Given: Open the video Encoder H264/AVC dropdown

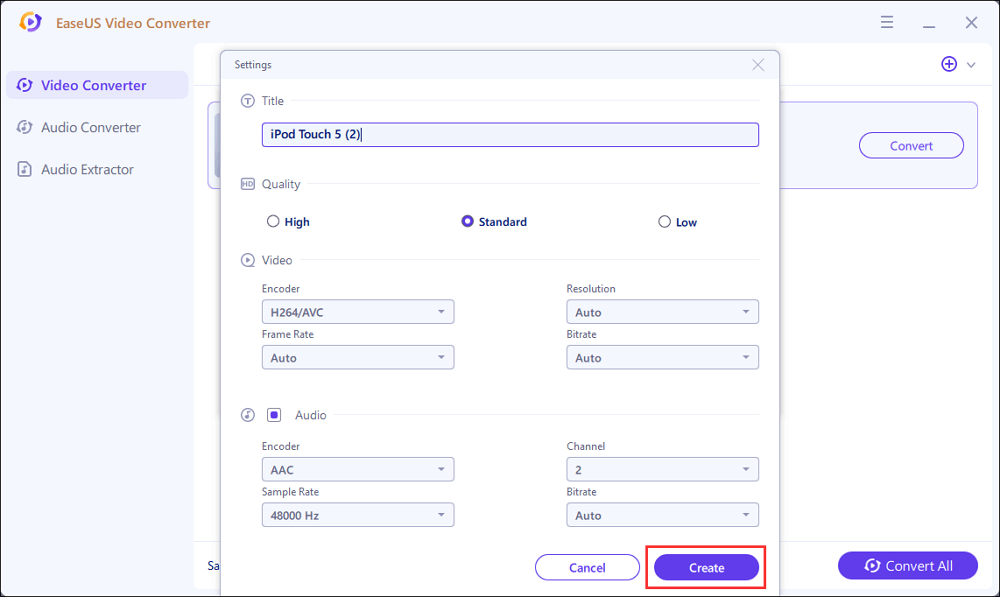Looking at the screenshot, I should click(x=357, y=312).
